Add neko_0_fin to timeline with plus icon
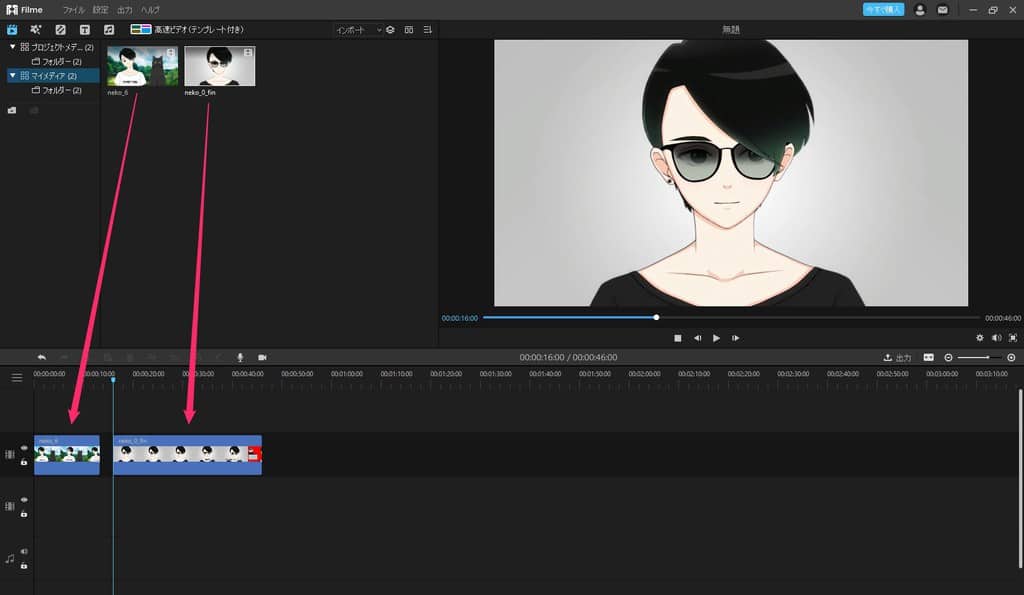Viewport: 1024px width, 595px height. coord(248,52)
